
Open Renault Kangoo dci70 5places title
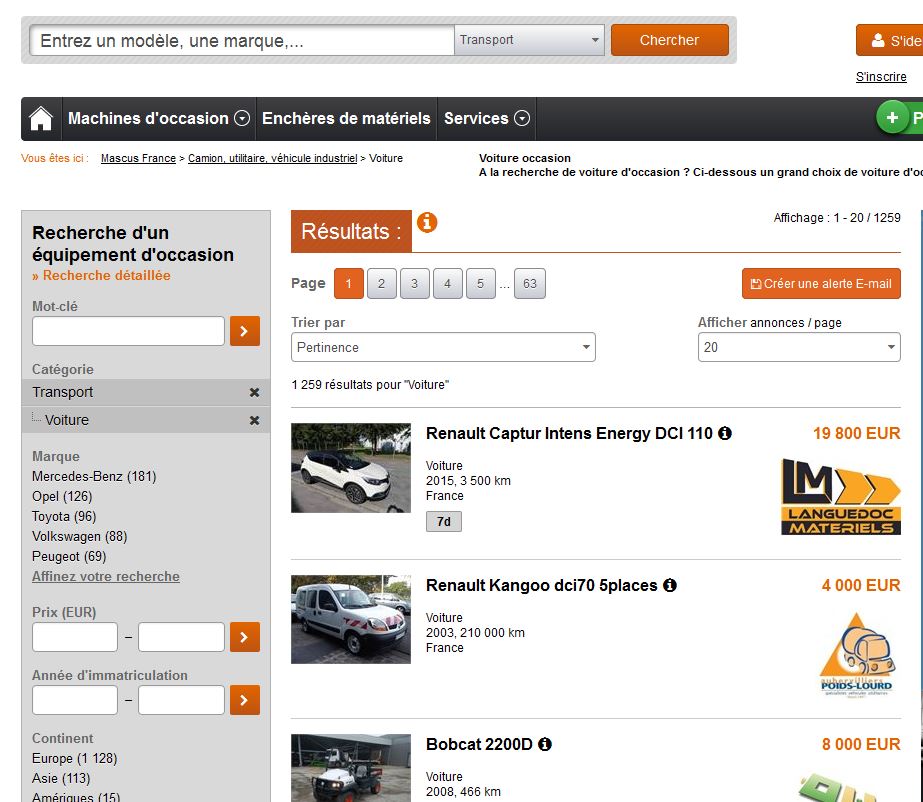coord(542,585)
